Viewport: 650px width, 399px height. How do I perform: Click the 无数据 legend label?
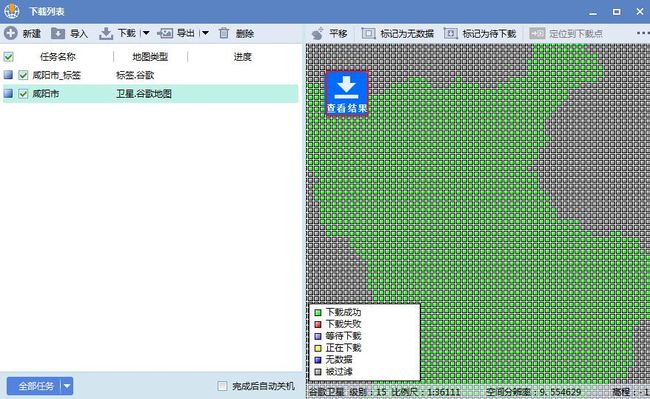coord(339,360)
